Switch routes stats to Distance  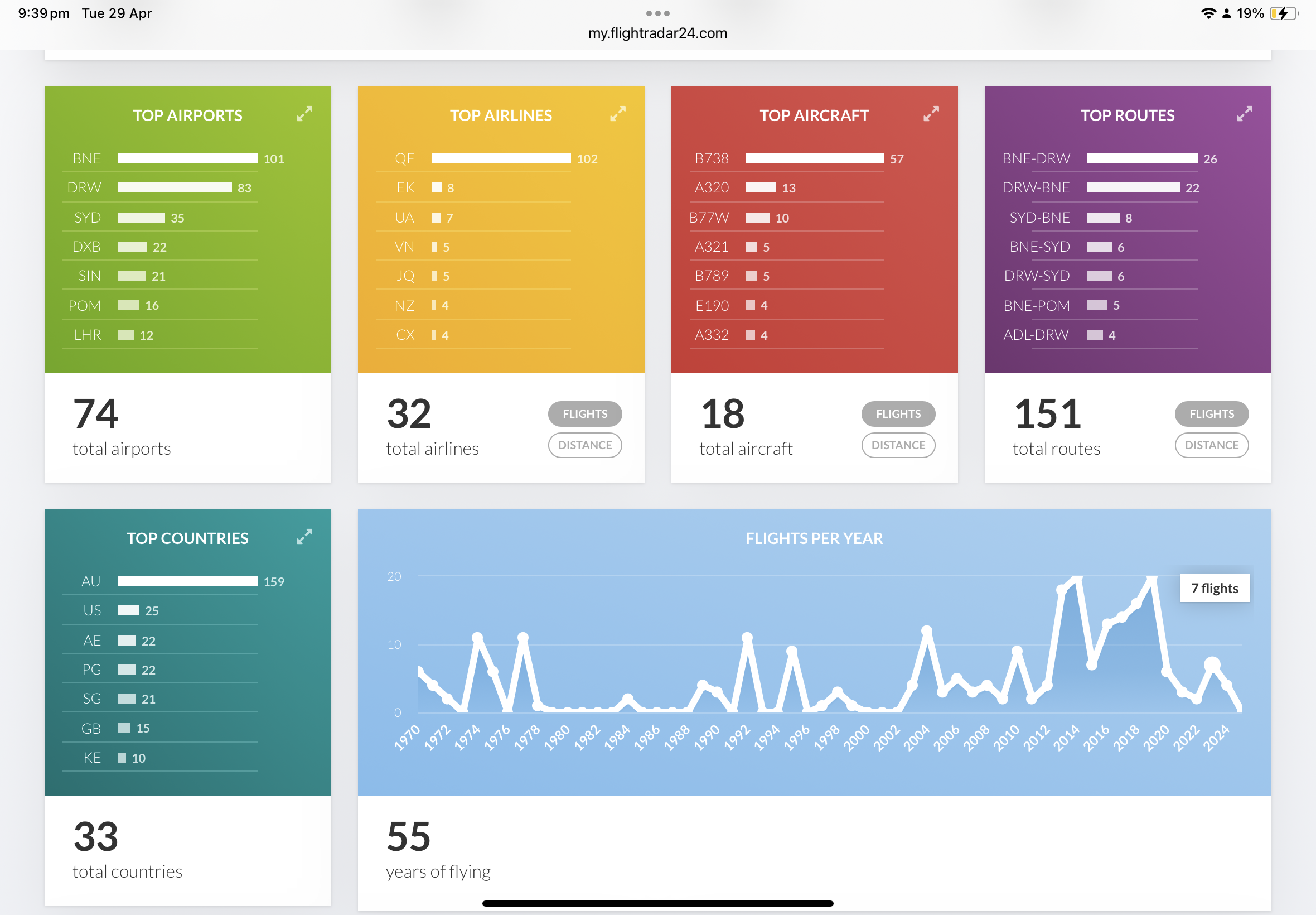[1212, 445]
